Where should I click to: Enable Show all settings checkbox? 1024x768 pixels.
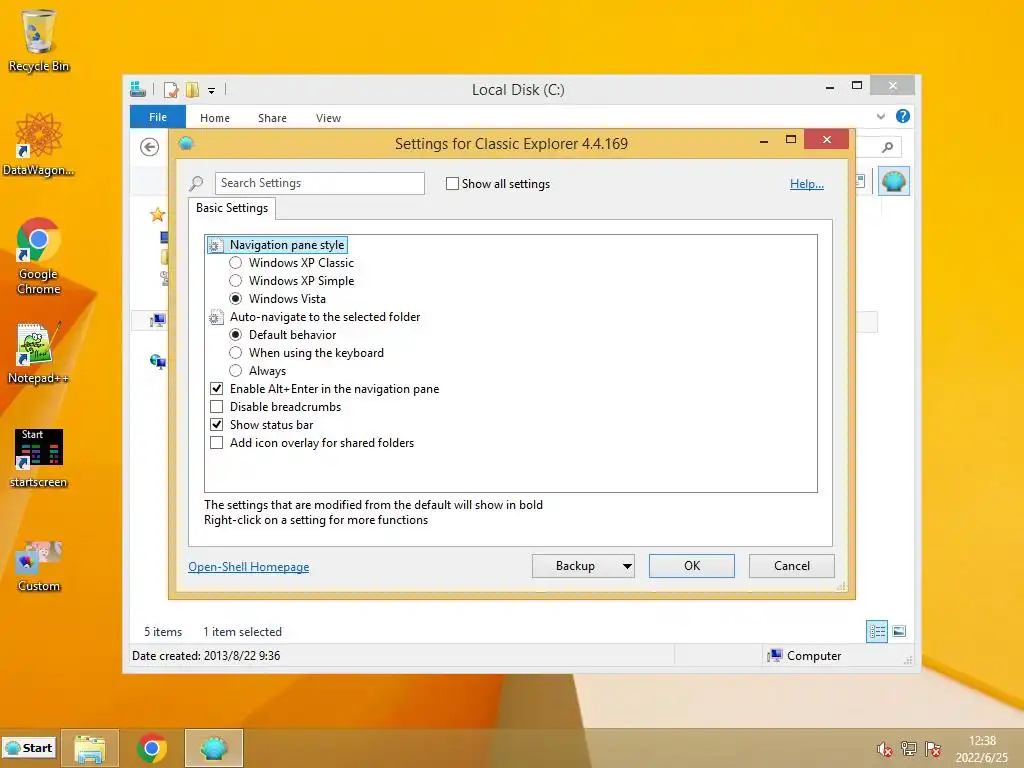452,184
